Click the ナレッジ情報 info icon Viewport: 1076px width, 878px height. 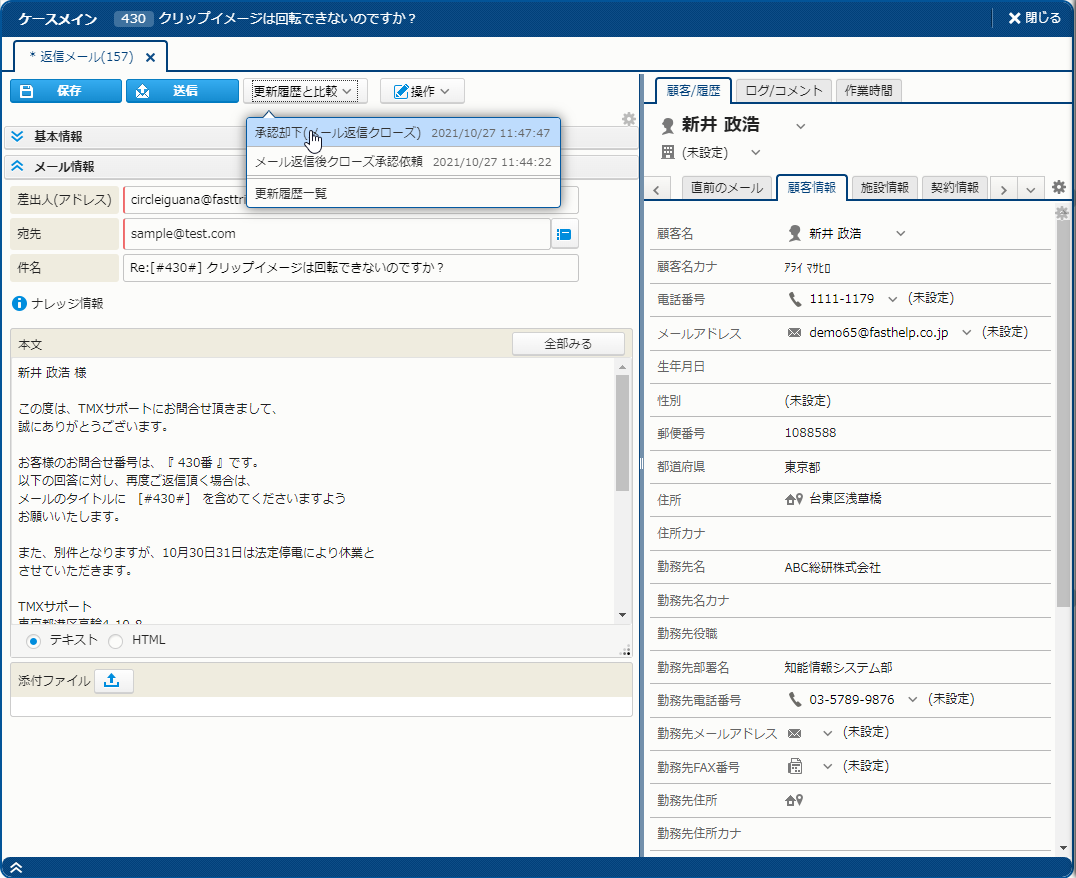pos(19,303)
